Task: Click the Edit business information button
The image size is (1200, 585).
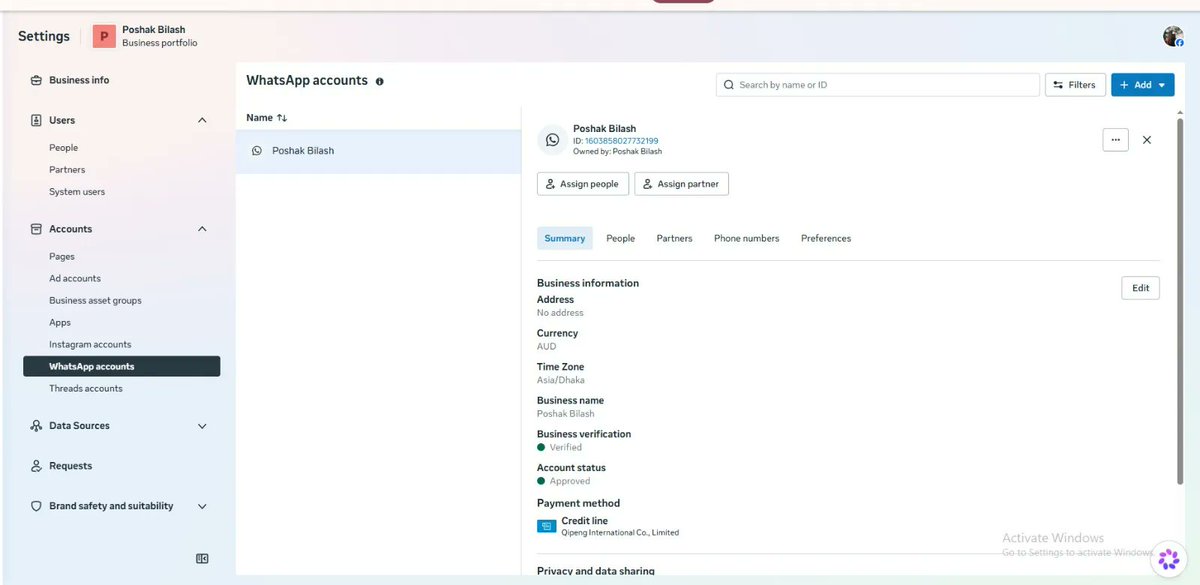Action: click(x=1141, y=288)
